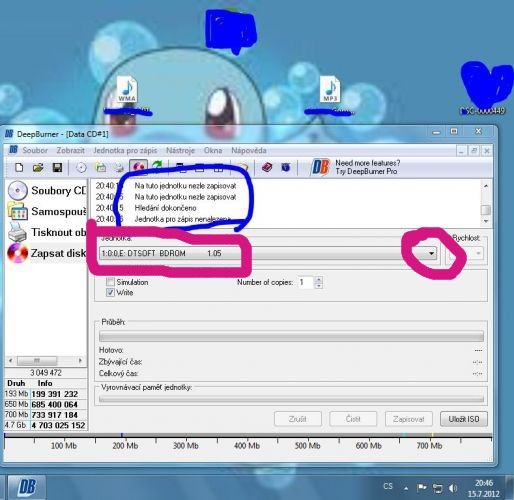Image resolution: width=514 pixels, height=500 pixels.
Task: Click the burn disc toolbar icon
Action: tap(138, 167)
